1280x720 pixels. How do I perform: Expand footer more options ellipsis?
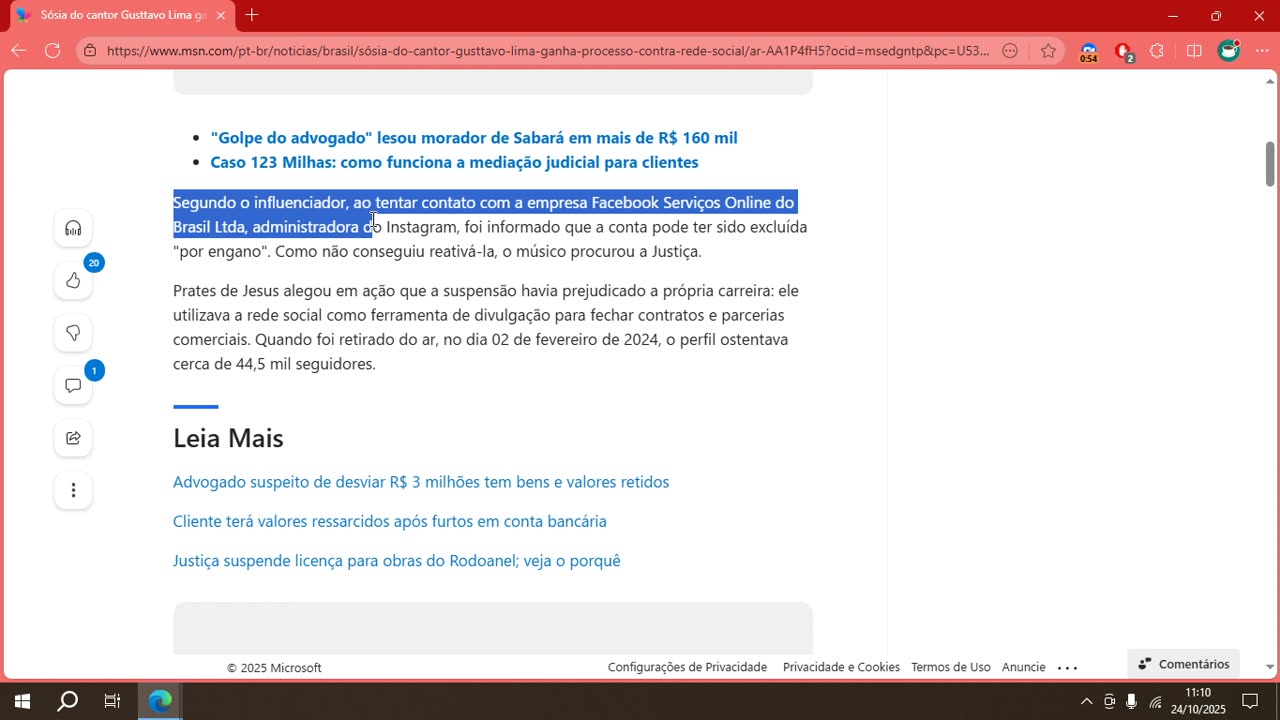1067,667
